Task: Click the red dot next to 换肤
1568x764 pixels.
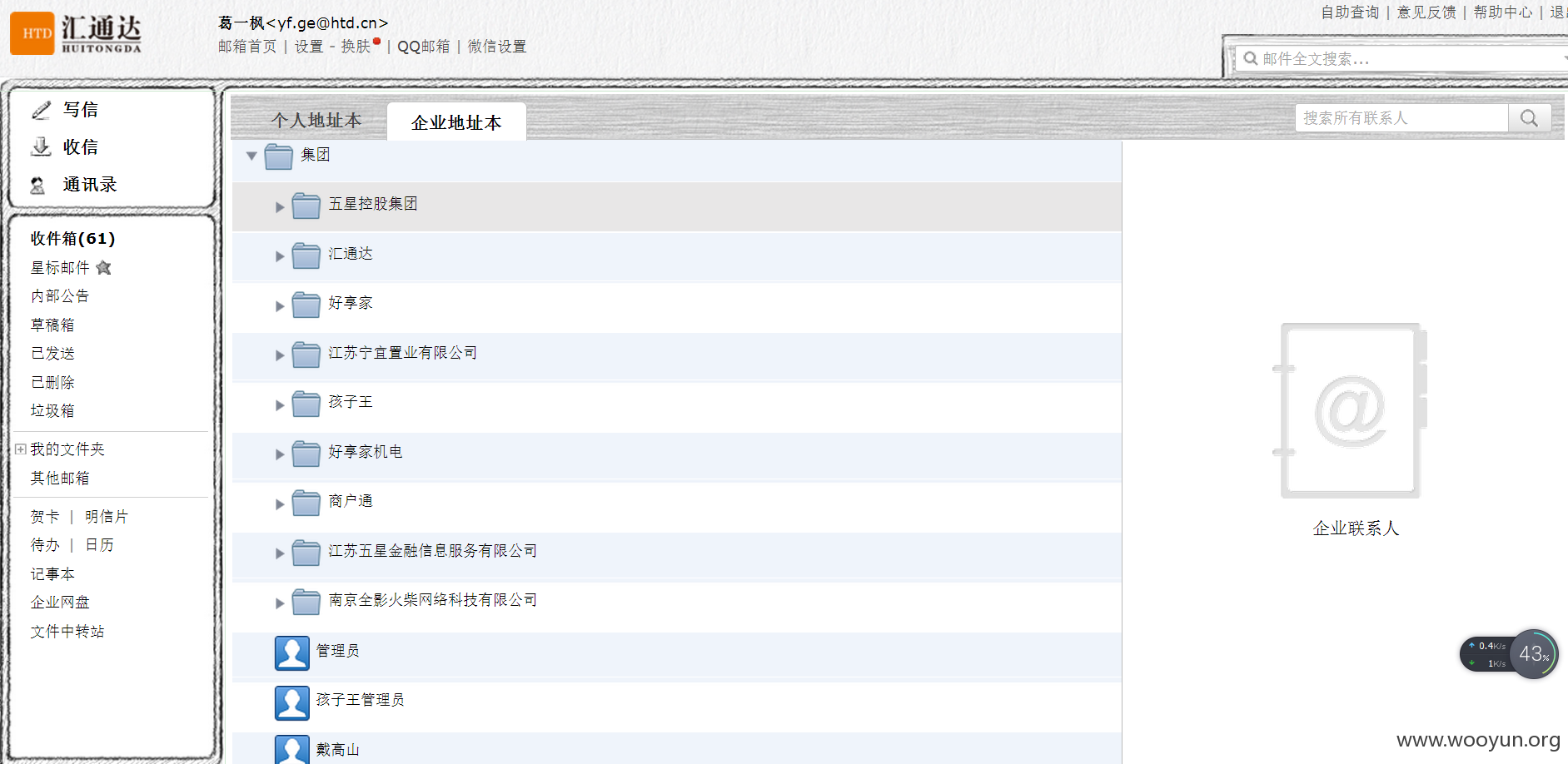Action: point(377,41)
